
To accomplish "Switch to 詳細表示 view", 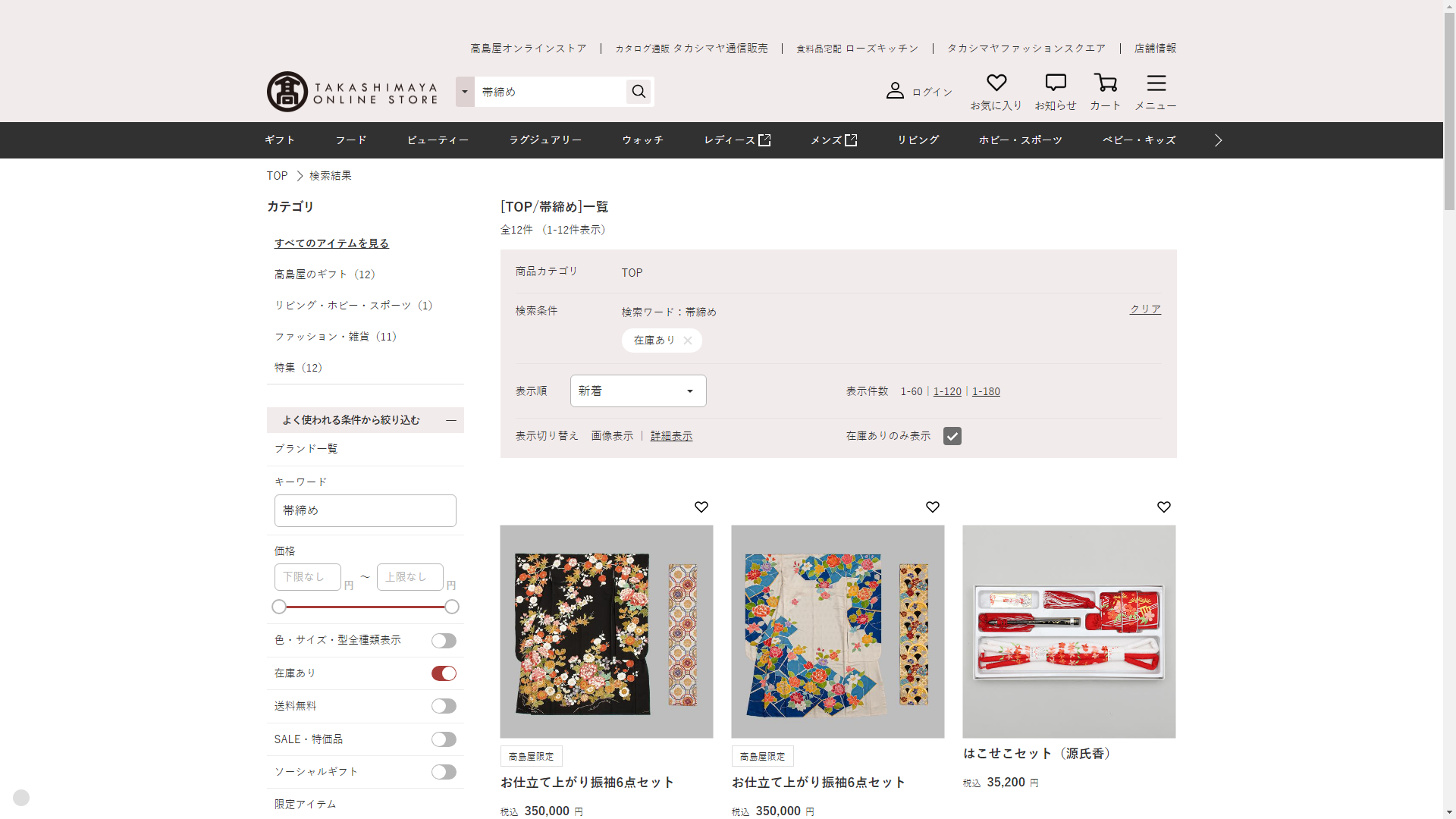I will coord(671,436).
